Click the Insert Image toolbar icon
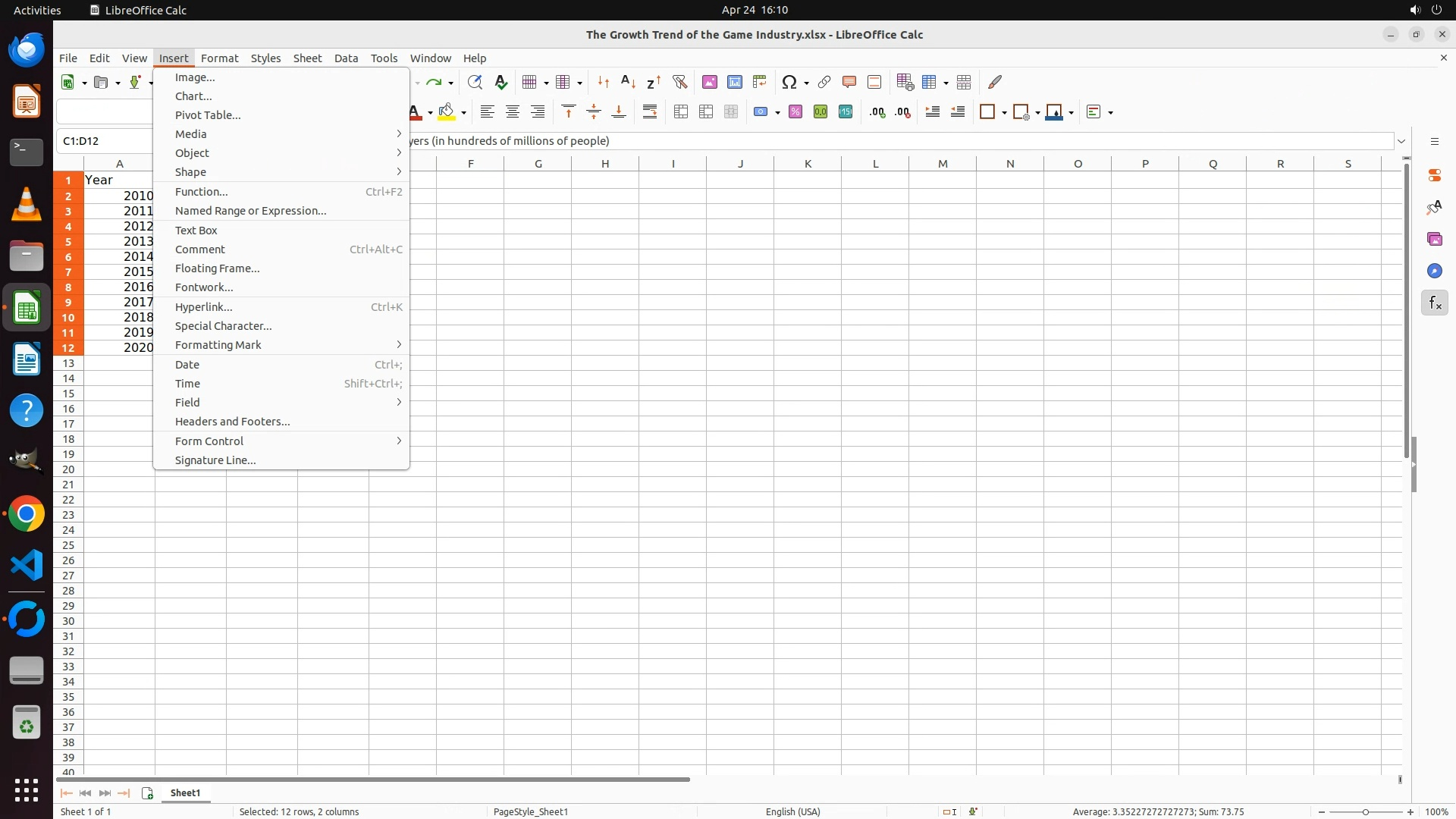This screenshot has height=819, width=1456. [x=710, y=82]
